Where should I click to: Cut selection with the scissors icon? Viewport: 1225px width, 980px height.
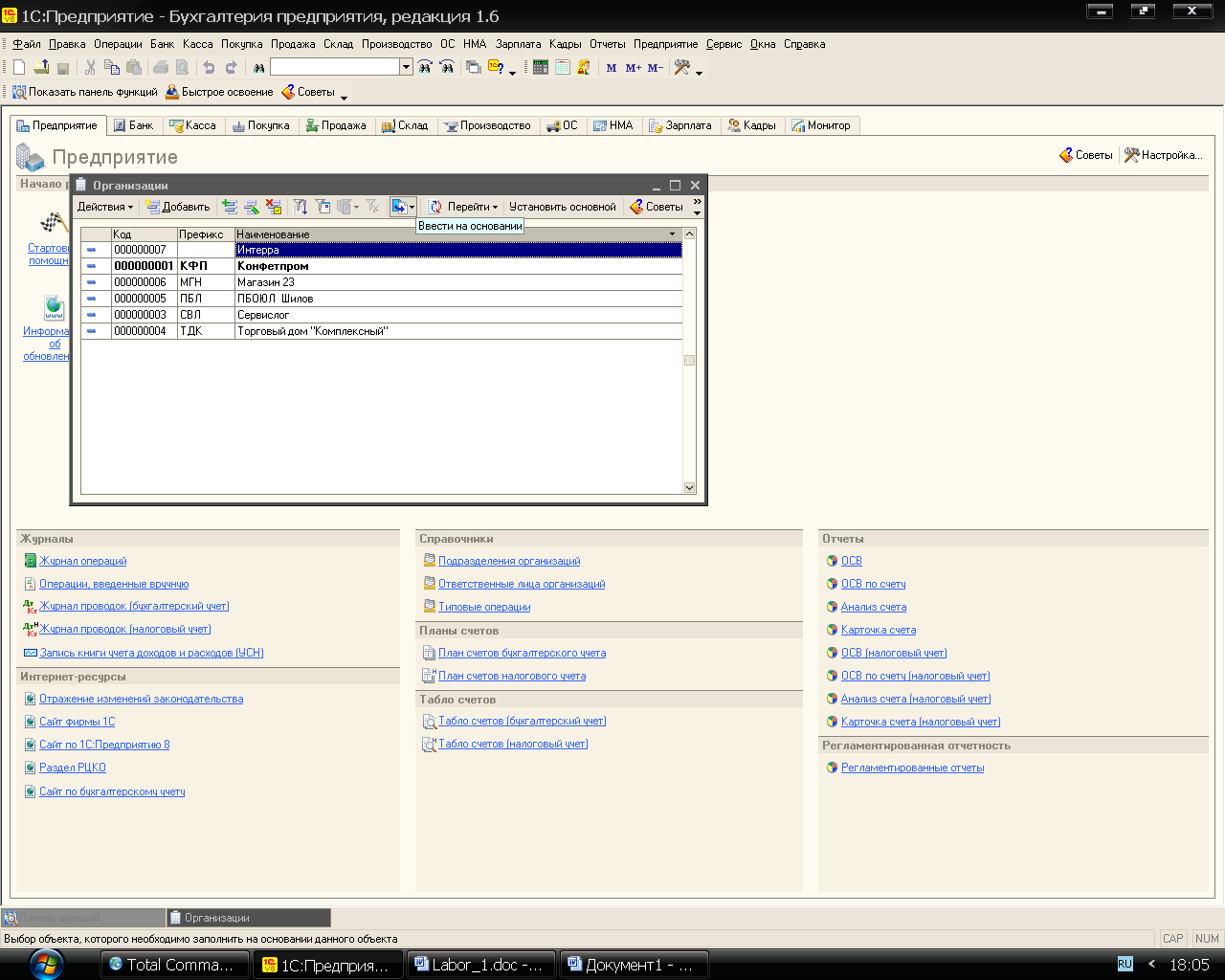[x=90, y=67]
